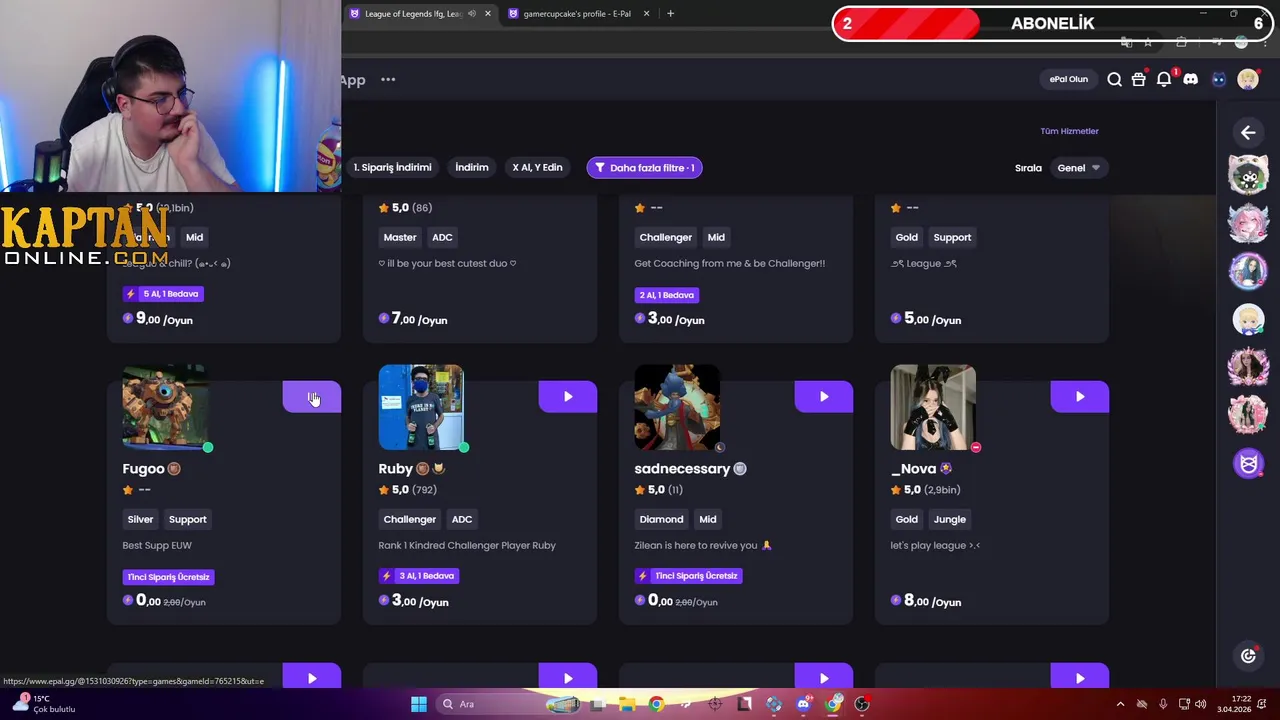Open the support headset icon at sidebar bottom
Image resolution: width=1280 pixels, height=720 pixels.
pyautogui.click(x=1248, y=656)
